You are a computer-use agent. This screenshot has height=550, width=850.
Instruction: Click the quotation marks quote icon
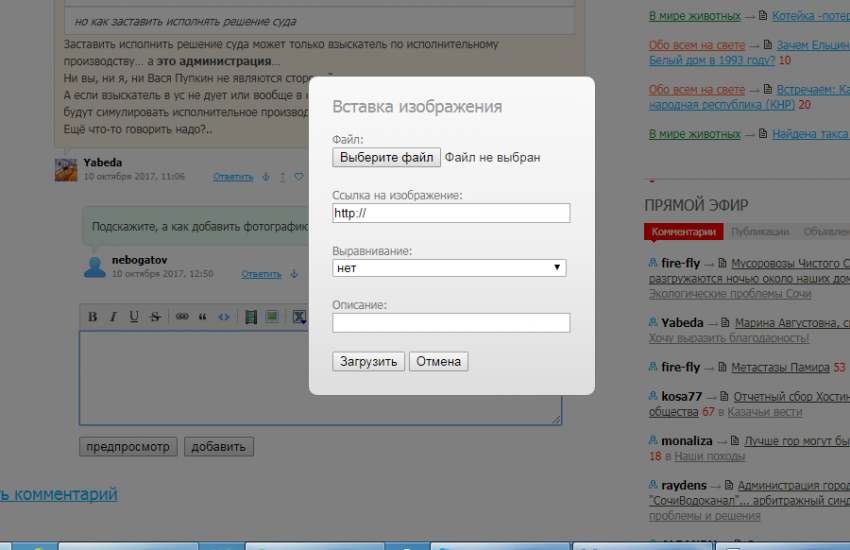pos(202,317)
